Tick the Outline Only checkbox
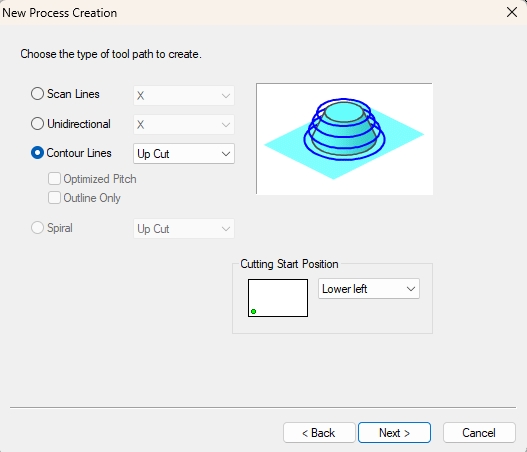The image size is (527, 452). [54, 198]
